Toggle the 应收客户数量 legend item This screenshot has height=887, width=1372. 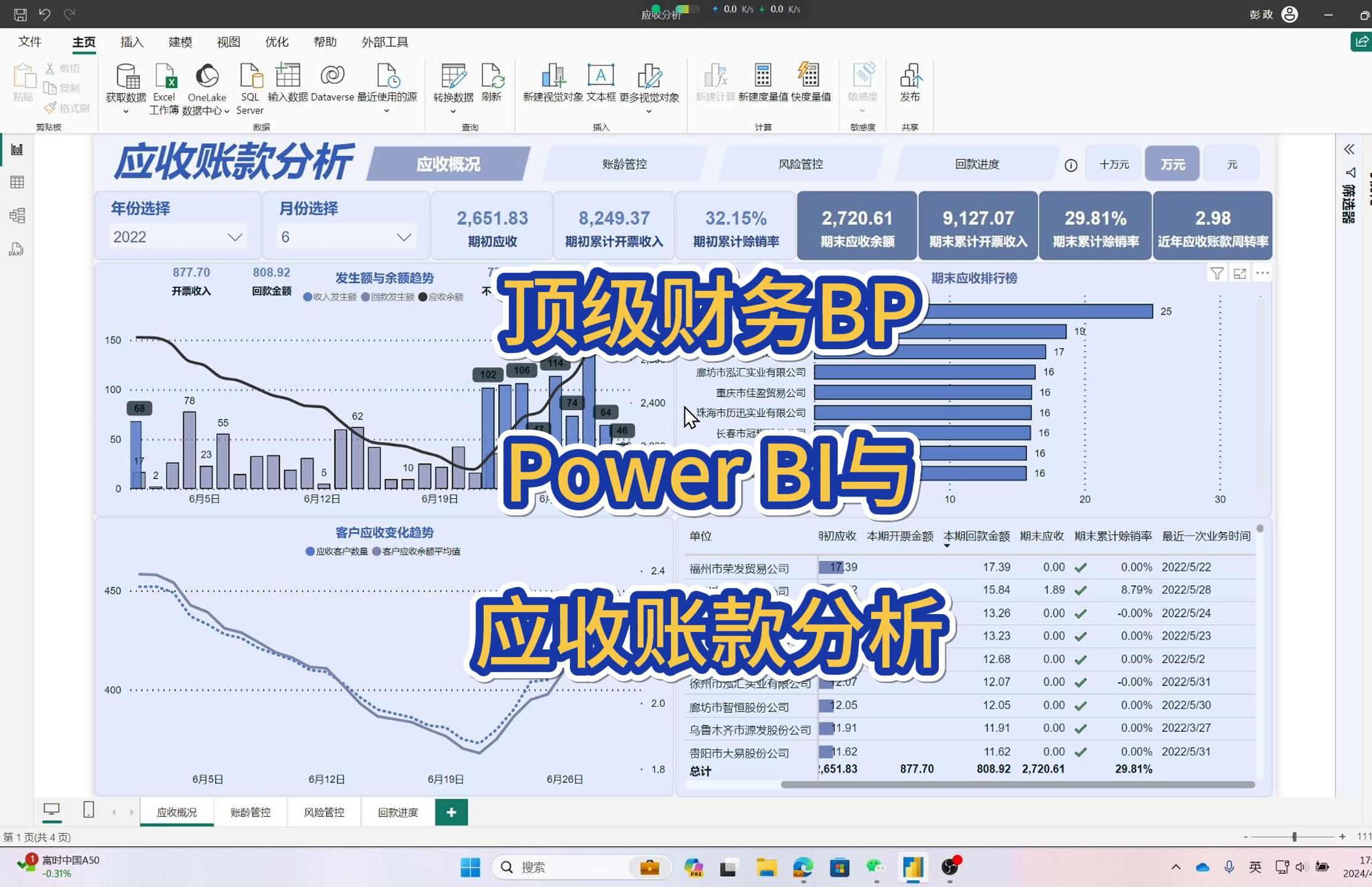(337, 551)
